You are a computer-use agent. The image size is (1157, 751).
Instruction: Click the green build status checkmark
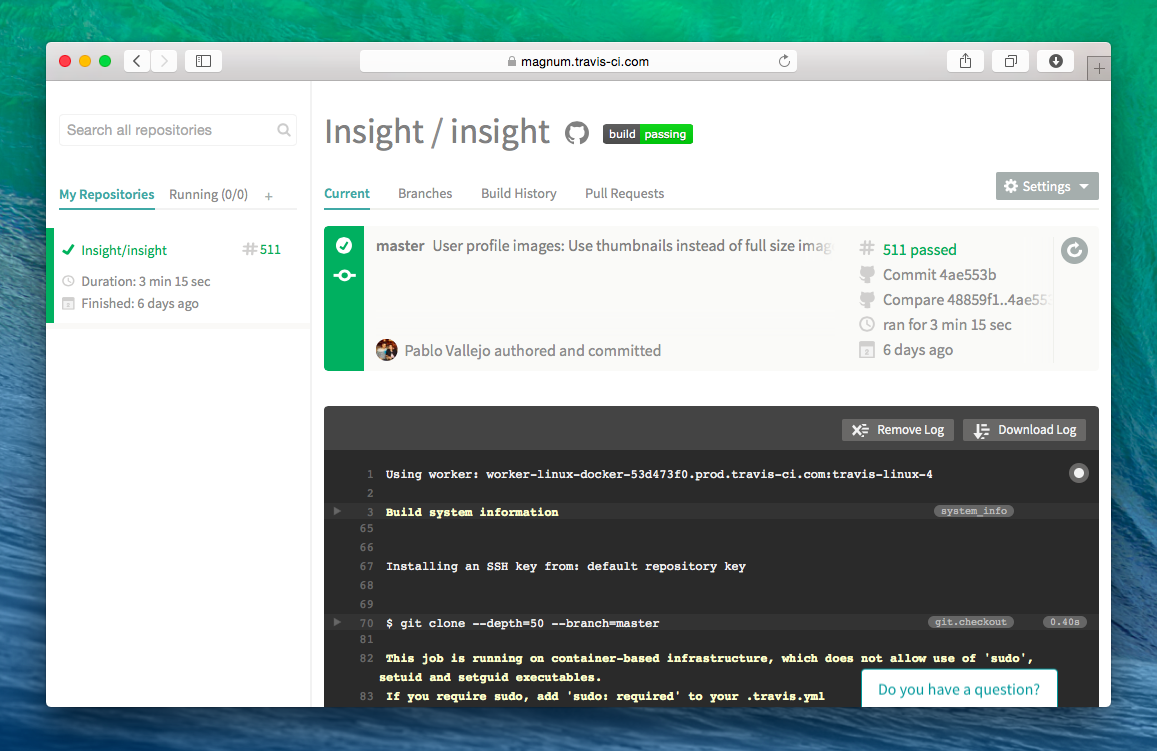coord(344,246)
